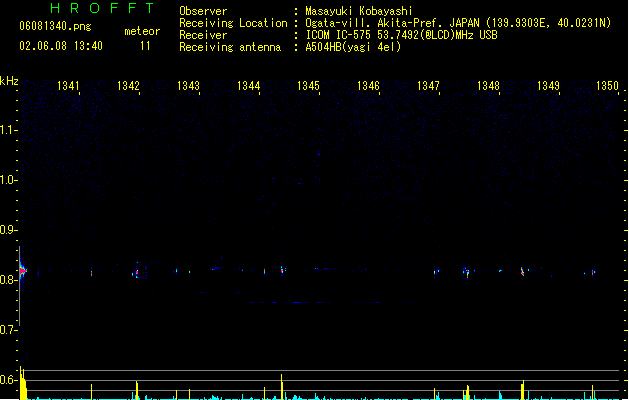Viewport: 629px width, 400px height.
Task: Select the Ogata-vill. Akita-Pref. JAPAN location text
Action: pyautogui.click(x=458, y=23)
